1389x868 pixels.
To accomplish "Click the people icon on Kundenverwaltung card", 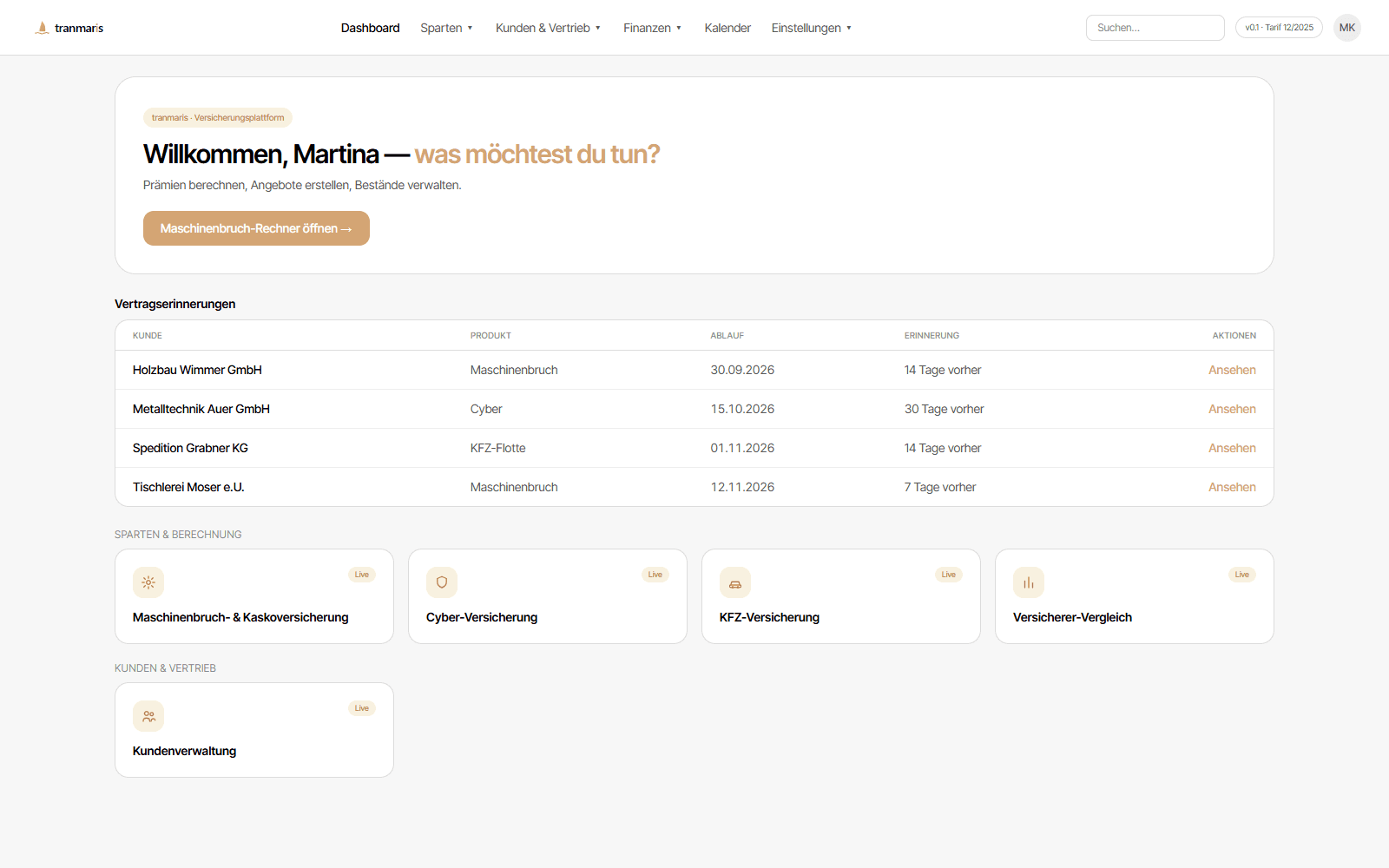I will tap(148, 716).
